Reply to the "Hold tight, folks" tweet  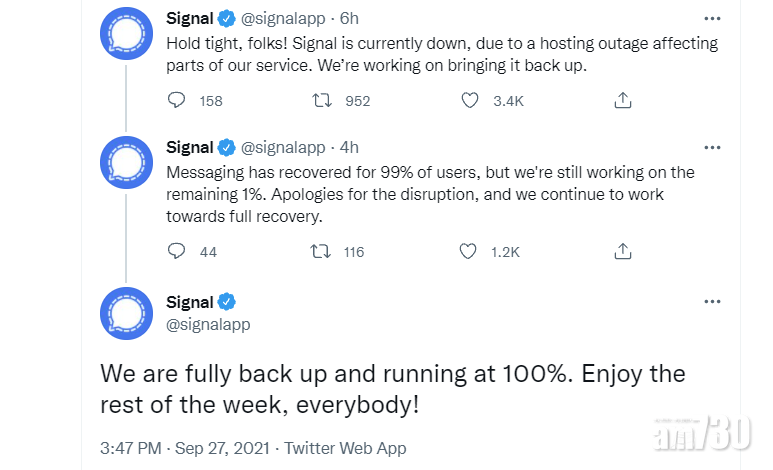tap(177, 100)
